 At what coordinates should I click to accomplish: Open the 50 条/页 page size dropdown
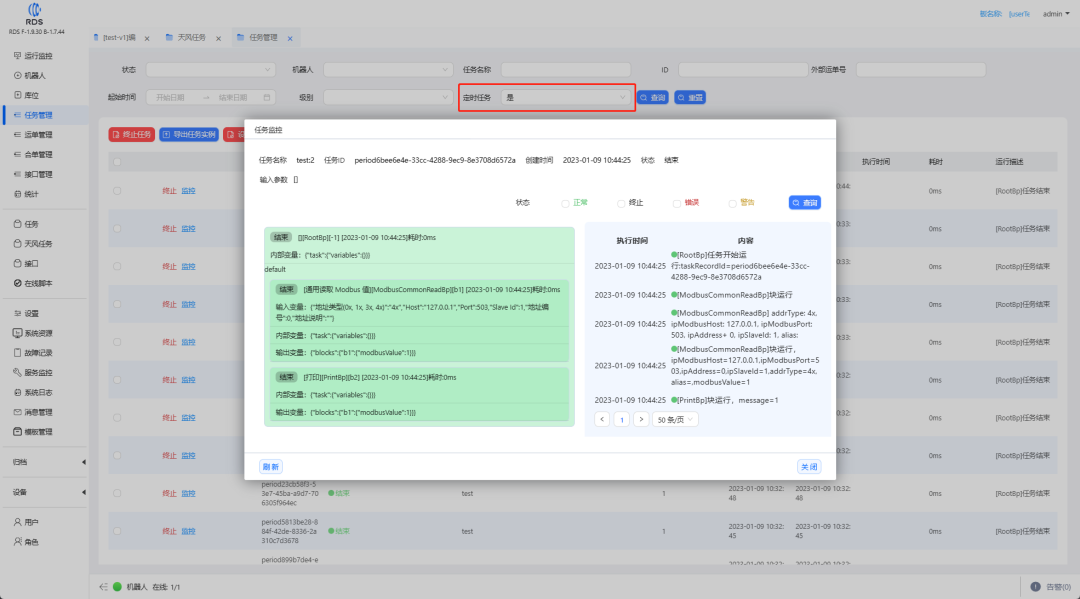pos(677,420)
